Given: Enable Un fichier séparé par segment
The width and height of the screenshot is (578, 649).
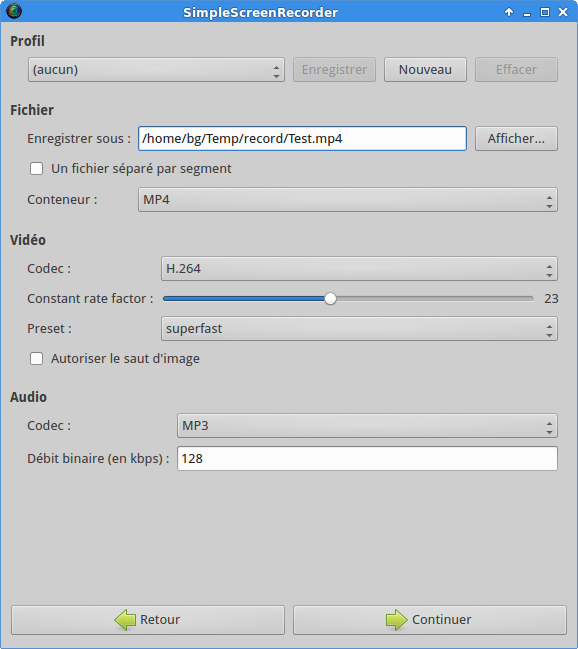Looking at the screenshot, I should coord(36,168).
